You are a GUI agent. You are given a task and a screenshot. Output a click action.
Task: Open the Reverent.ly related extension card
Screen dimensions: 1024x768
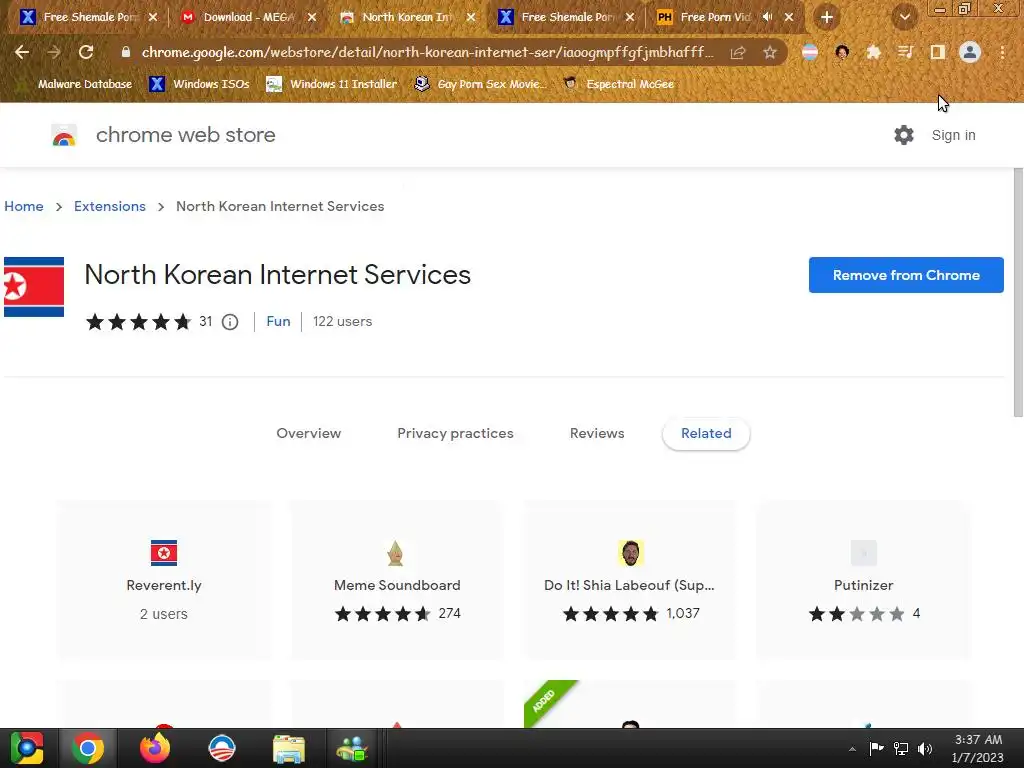[164, 580]
